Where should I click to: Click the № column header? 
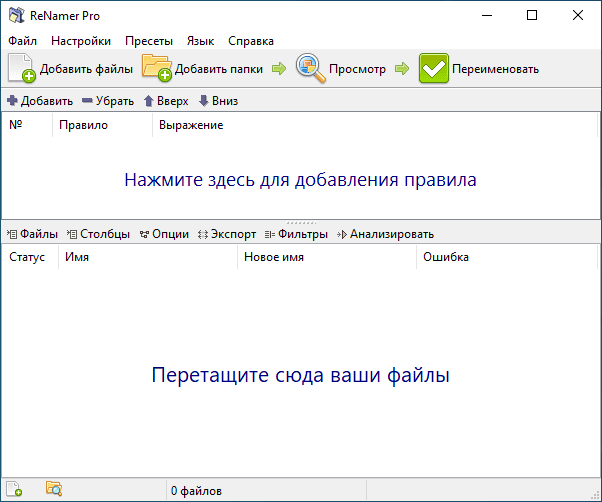coord(27,125)
